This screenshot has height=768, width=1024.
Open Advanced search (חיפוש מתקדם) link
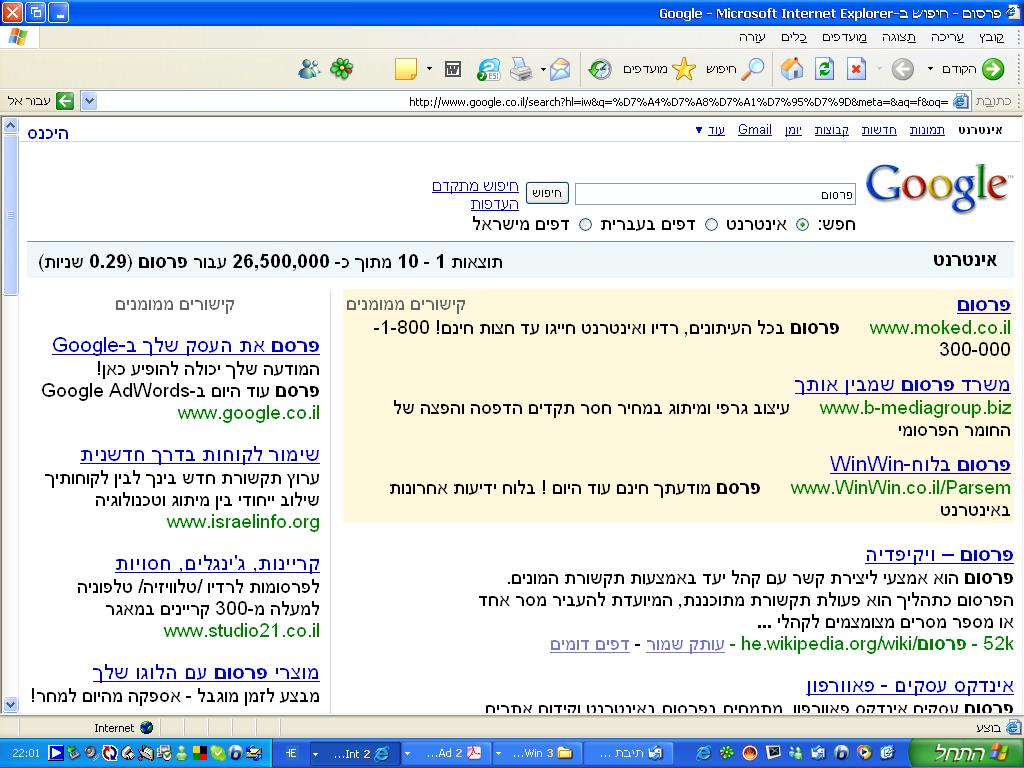(x=475, y=186)
